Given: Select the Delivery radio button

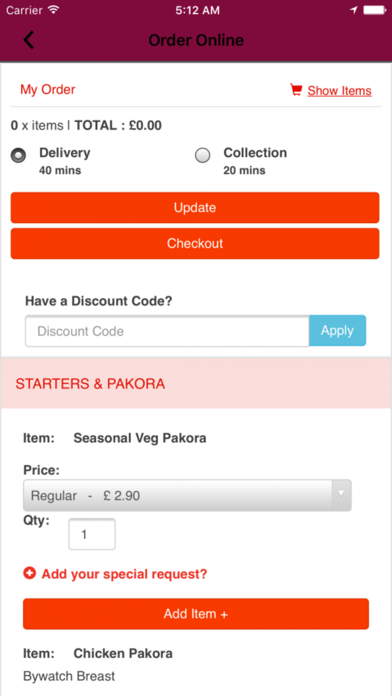Looking at the screenshot, I should pyautogui.click(x=19, y=156).
